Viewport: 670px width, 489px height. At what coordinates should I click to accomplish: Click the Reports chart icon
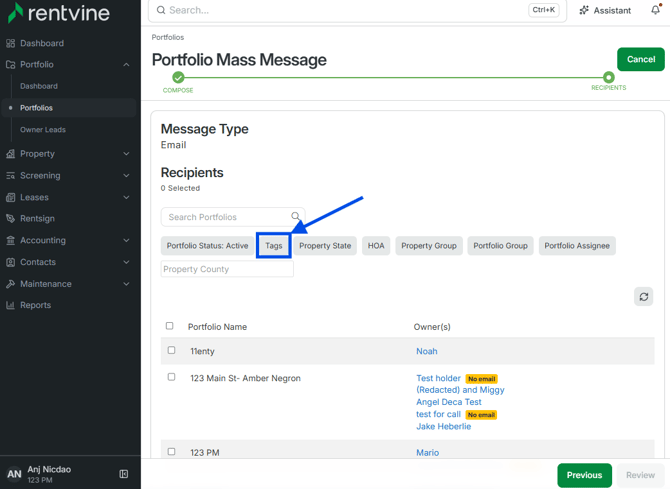[11, 305]
